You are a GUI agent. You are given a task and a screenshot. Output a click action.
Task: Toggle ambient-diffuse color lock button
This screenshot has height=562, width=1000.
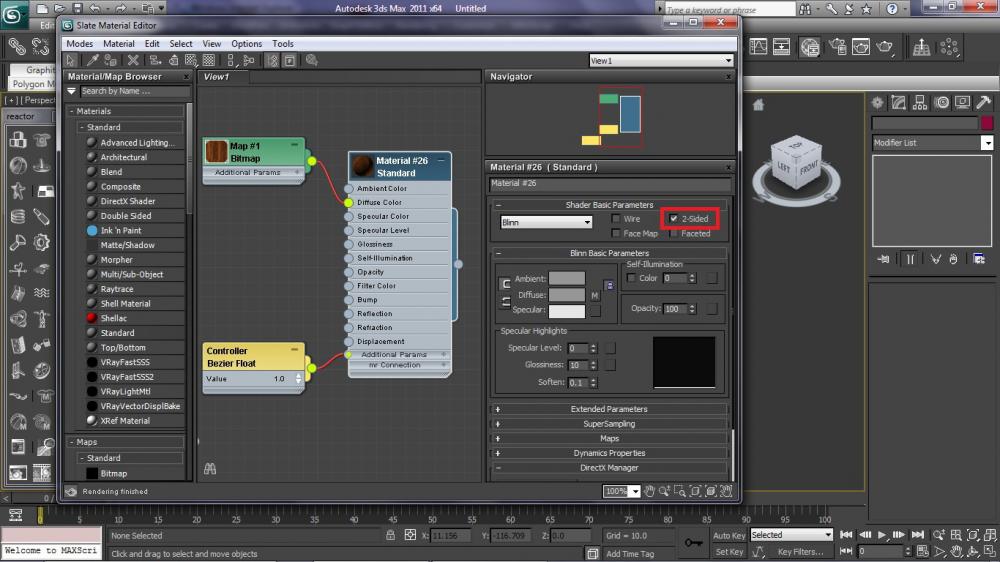click(505, 284)
